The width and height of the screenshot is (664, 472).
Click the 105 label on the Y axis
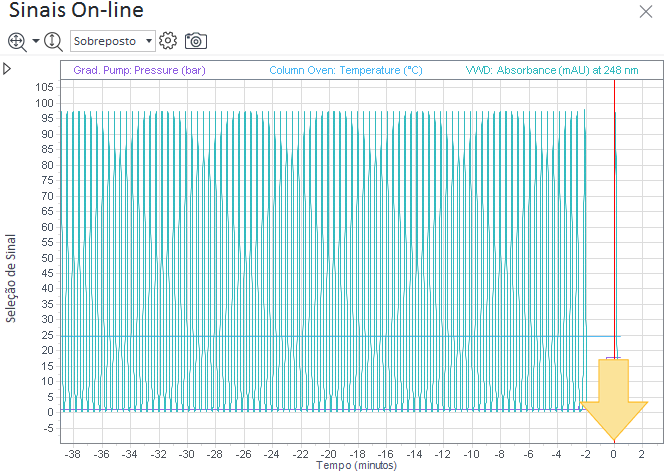44,87
